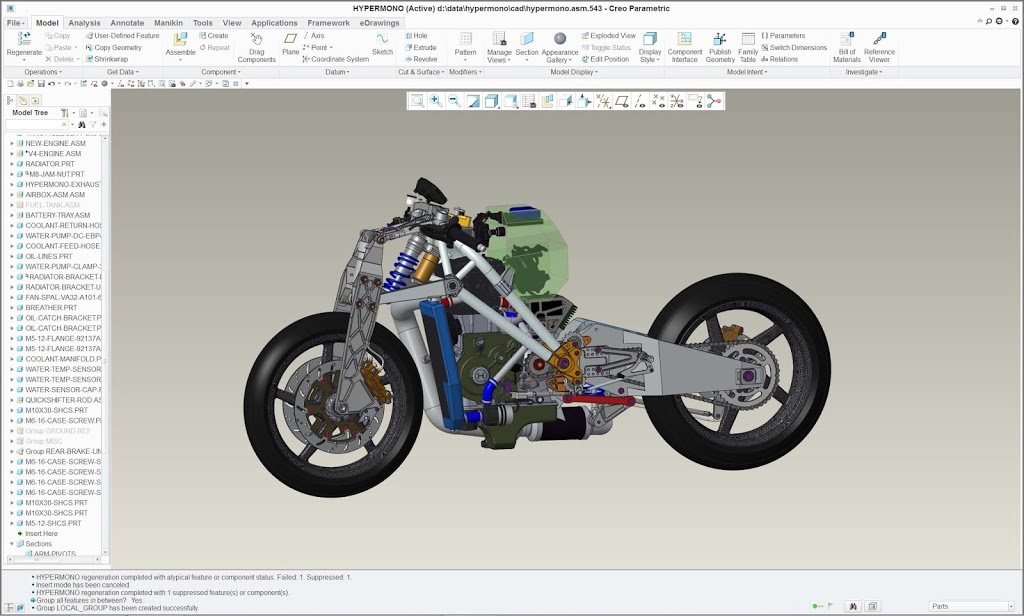Open the Sketch tool

(382, 40)
